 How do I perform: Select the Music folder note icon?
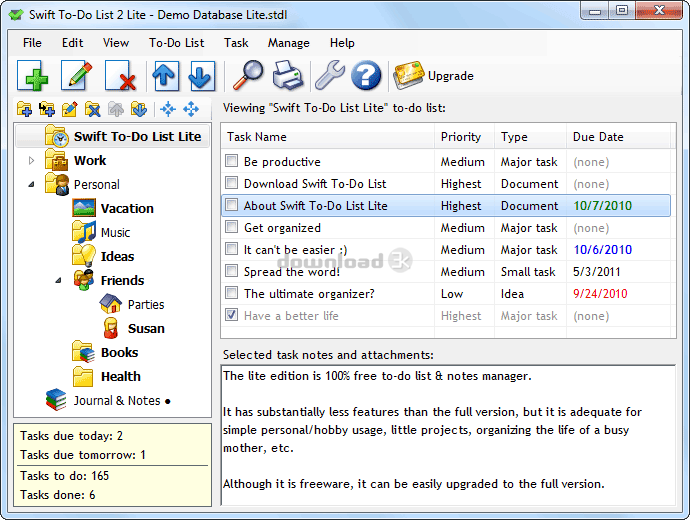click(x=84, y=232)
